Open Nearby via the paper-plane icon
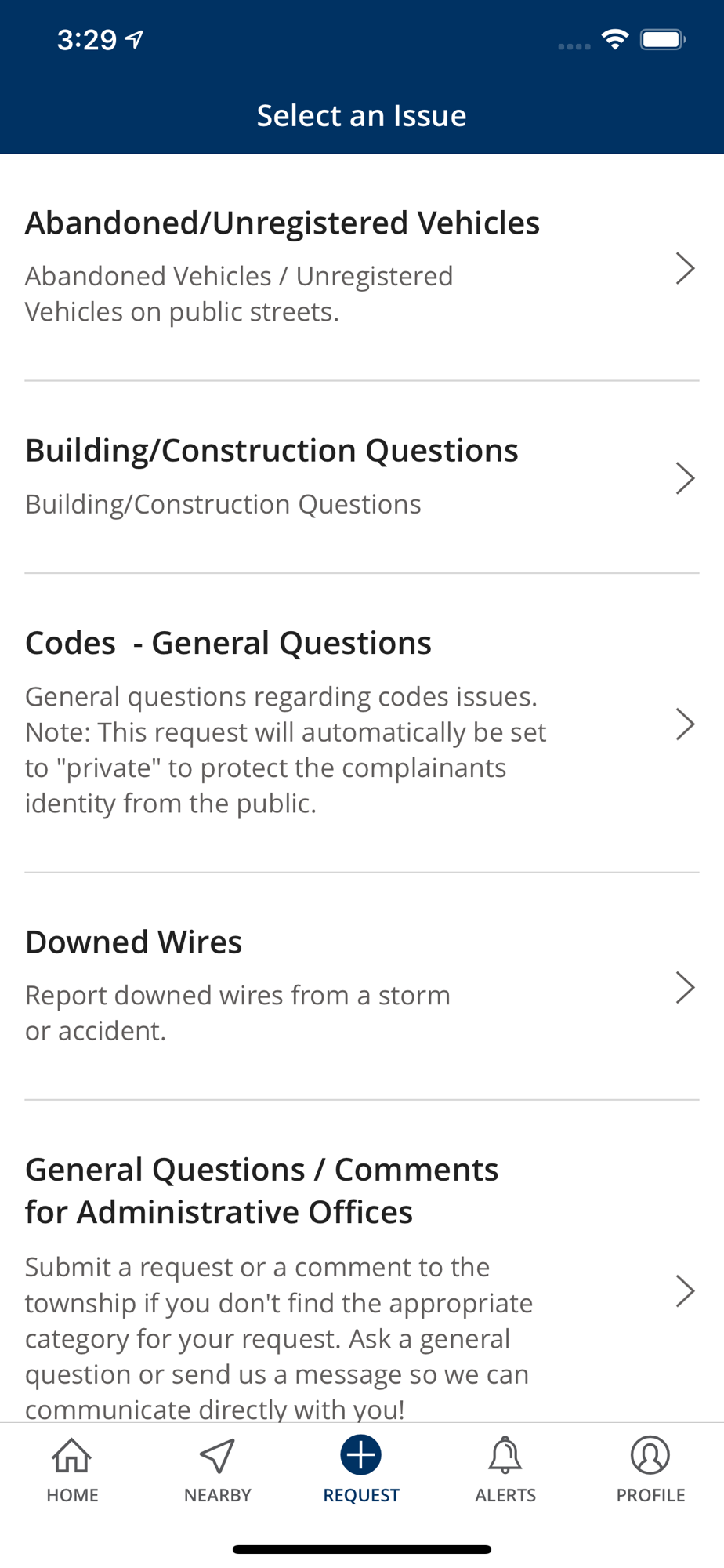Screen dimensions: 724x1568 (x=217, y=1455)
